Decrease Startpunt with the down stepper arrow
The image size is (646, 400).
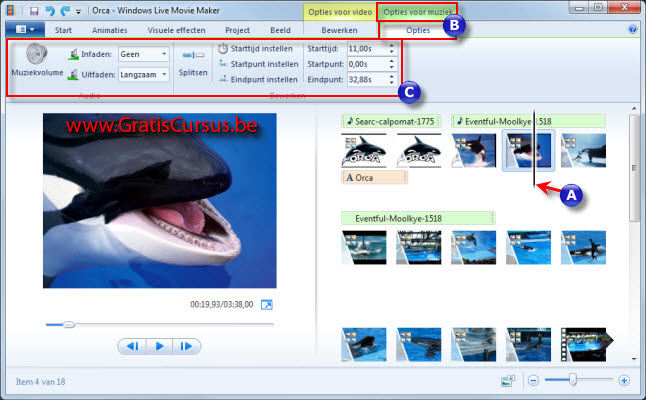(392, 67)
